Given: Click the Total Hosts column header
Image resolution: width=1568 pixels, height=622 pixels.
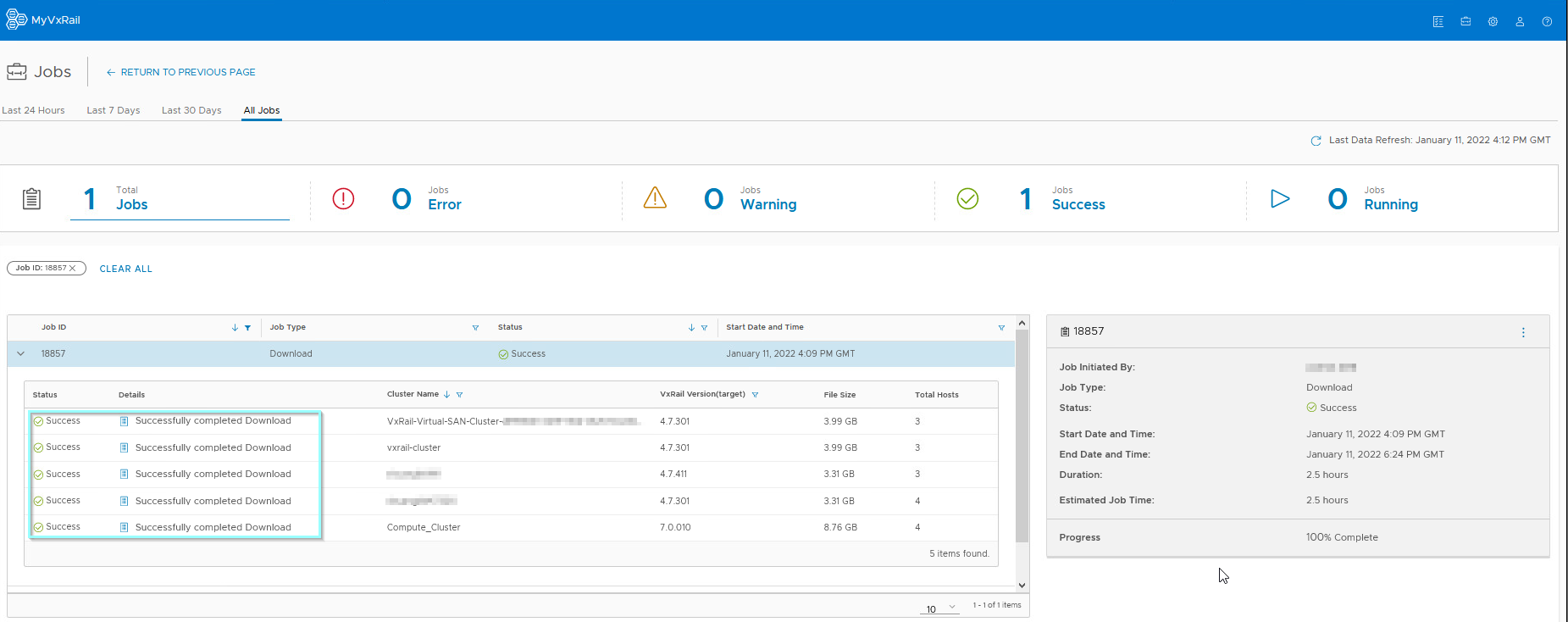Looking at the screenshot, I should (x=937, y=395).
